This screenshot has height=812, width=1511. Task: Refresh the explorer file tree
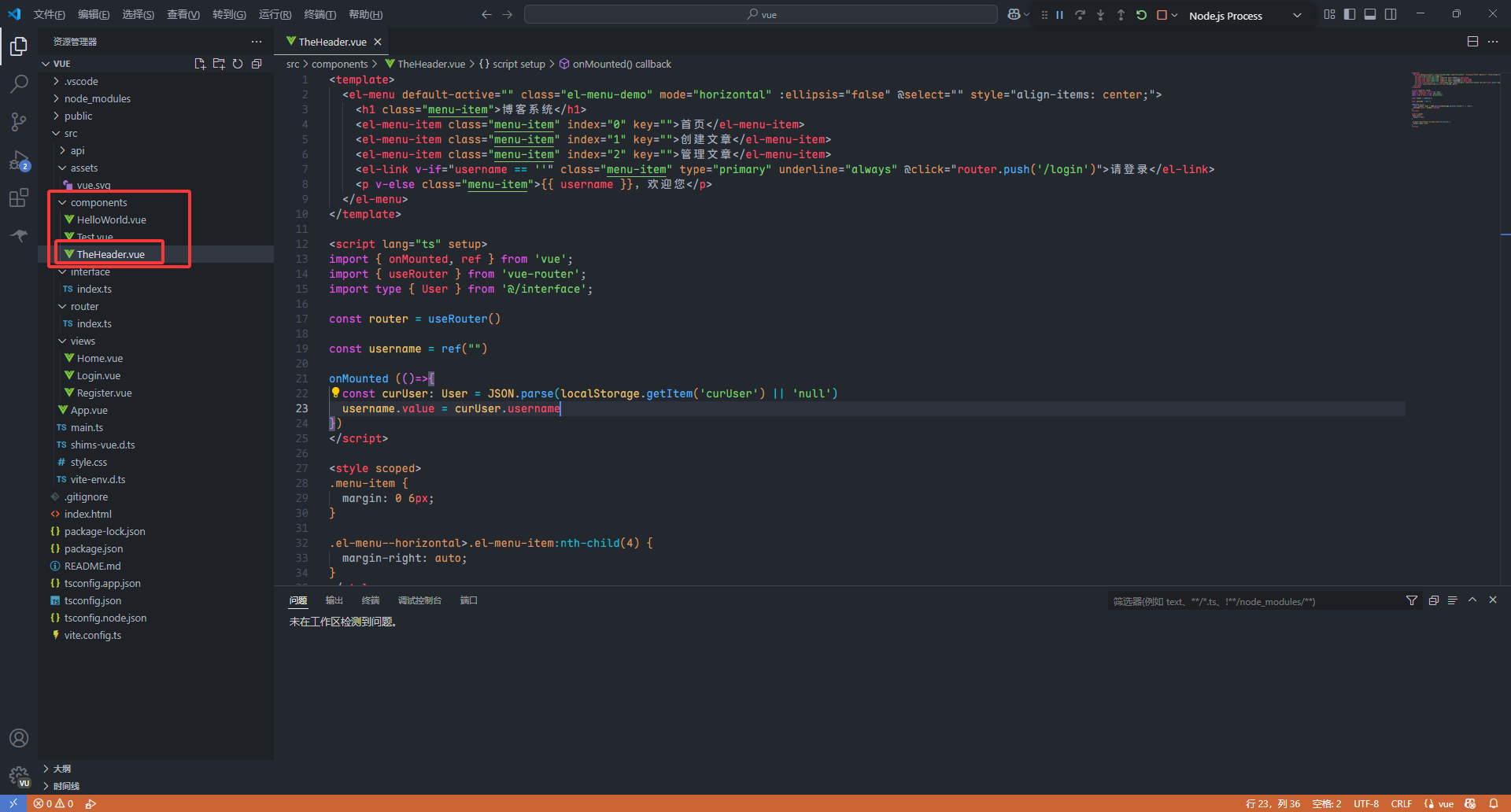(x=238, y=64)
